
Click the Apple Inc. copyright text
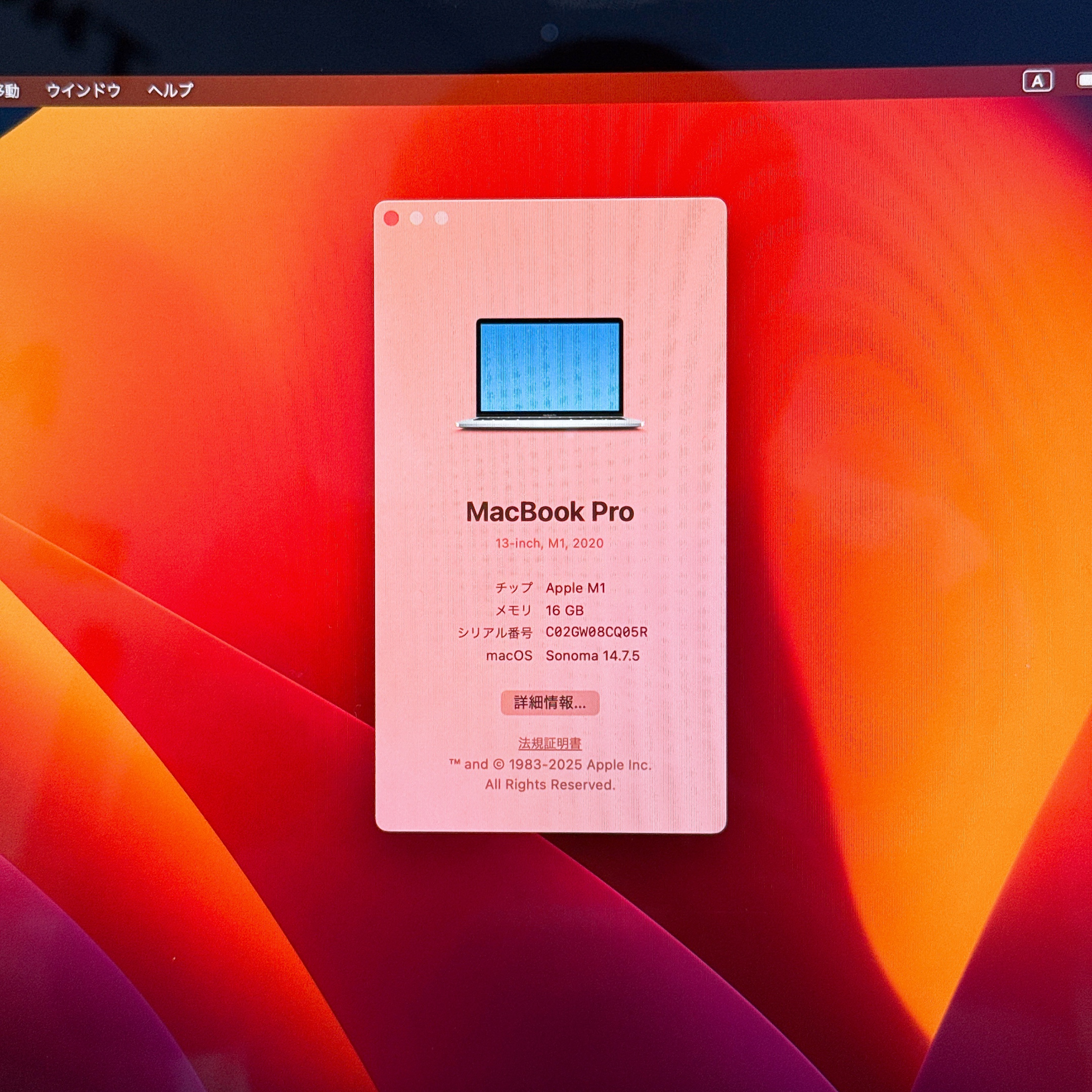tap(551, 765)
